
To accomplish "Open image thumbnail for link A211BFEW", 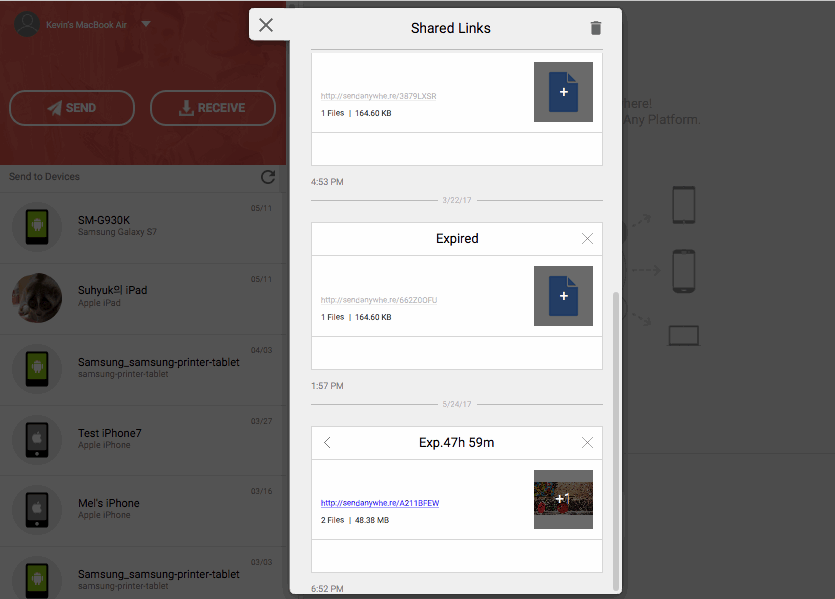I will click(563, 499).
